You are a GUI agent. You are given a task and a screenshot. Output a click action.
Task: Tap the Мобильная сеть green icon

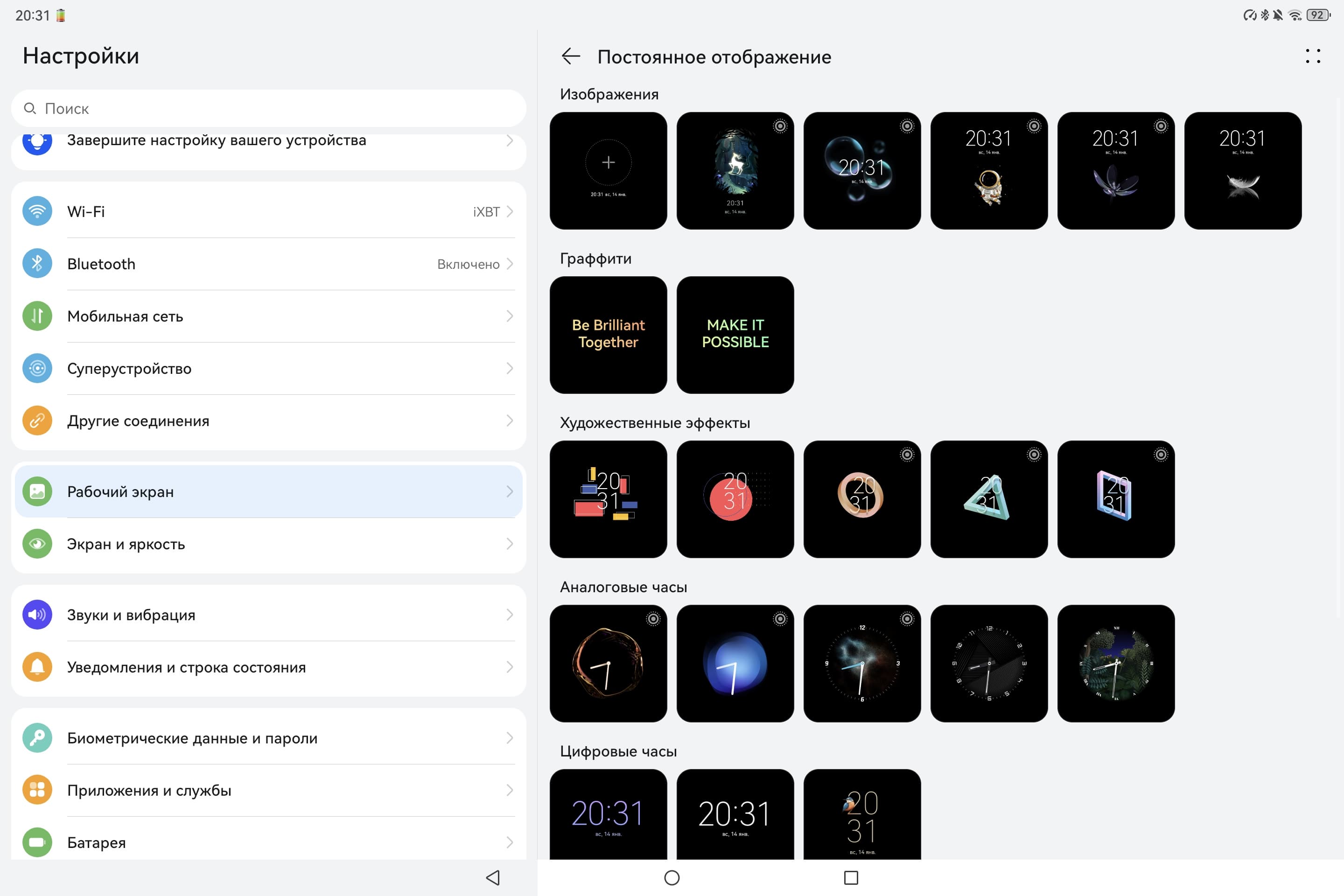(x=37, y=316)
